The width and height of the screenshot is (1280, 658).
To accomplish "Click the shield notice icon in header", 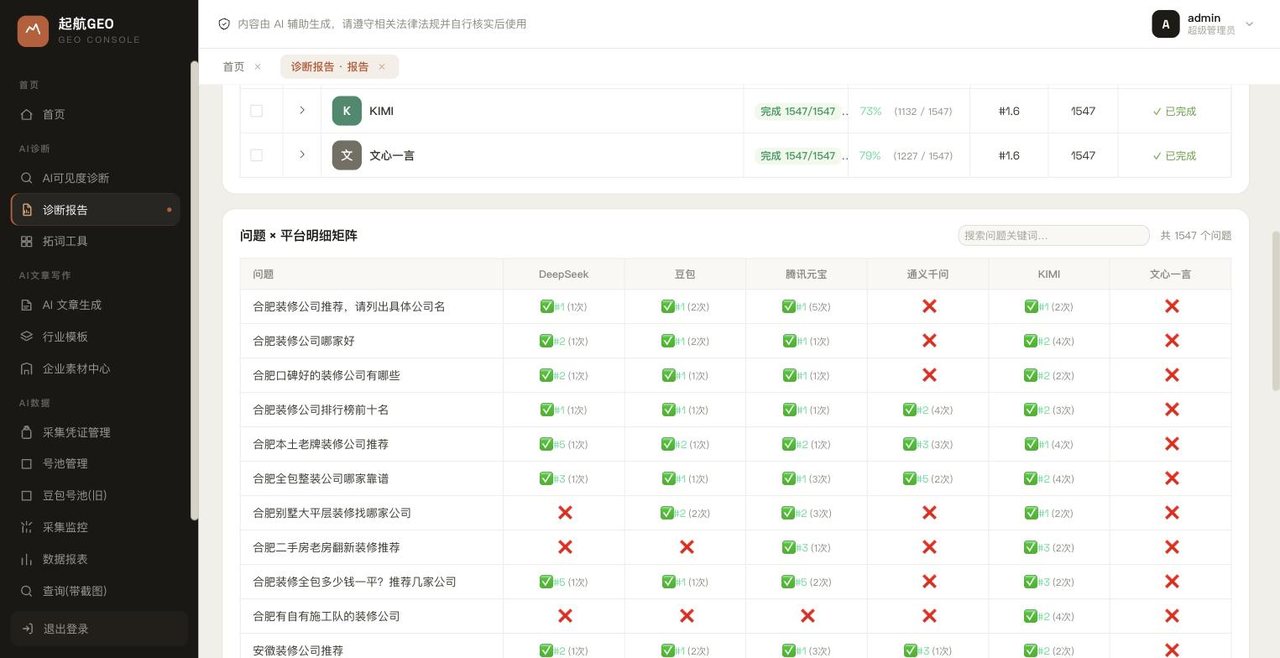I will [224, 24].
